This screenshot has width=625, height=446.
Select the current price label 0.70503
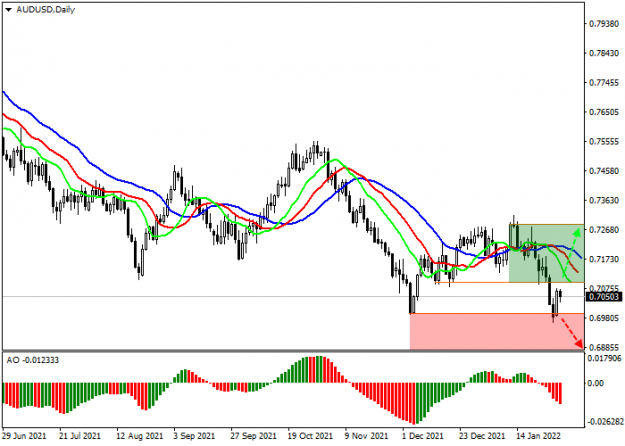tap(604, 297)
